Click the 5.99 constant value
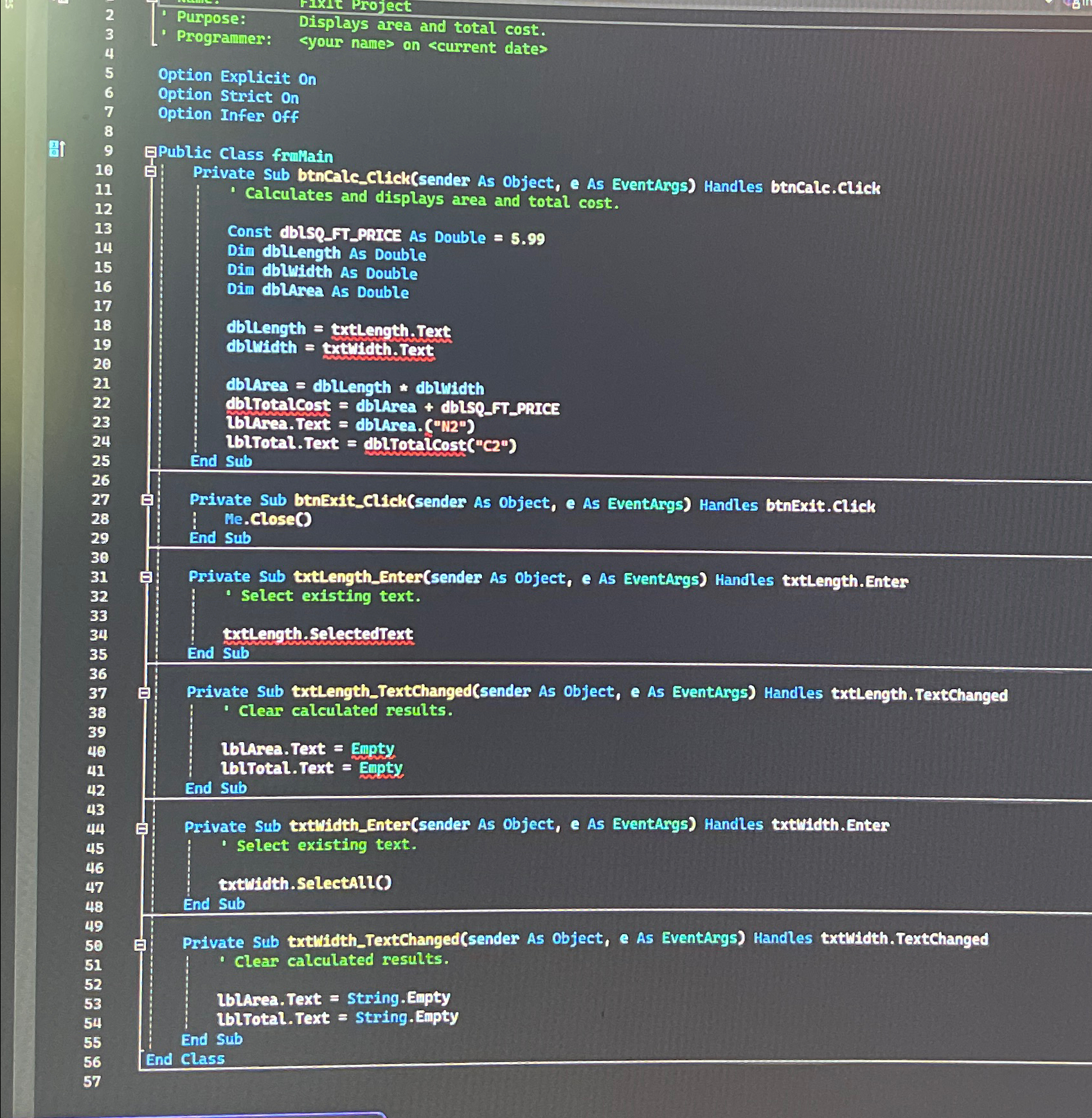The width and height of the screenshot is (1092, 1118). [x=528, y=239]
